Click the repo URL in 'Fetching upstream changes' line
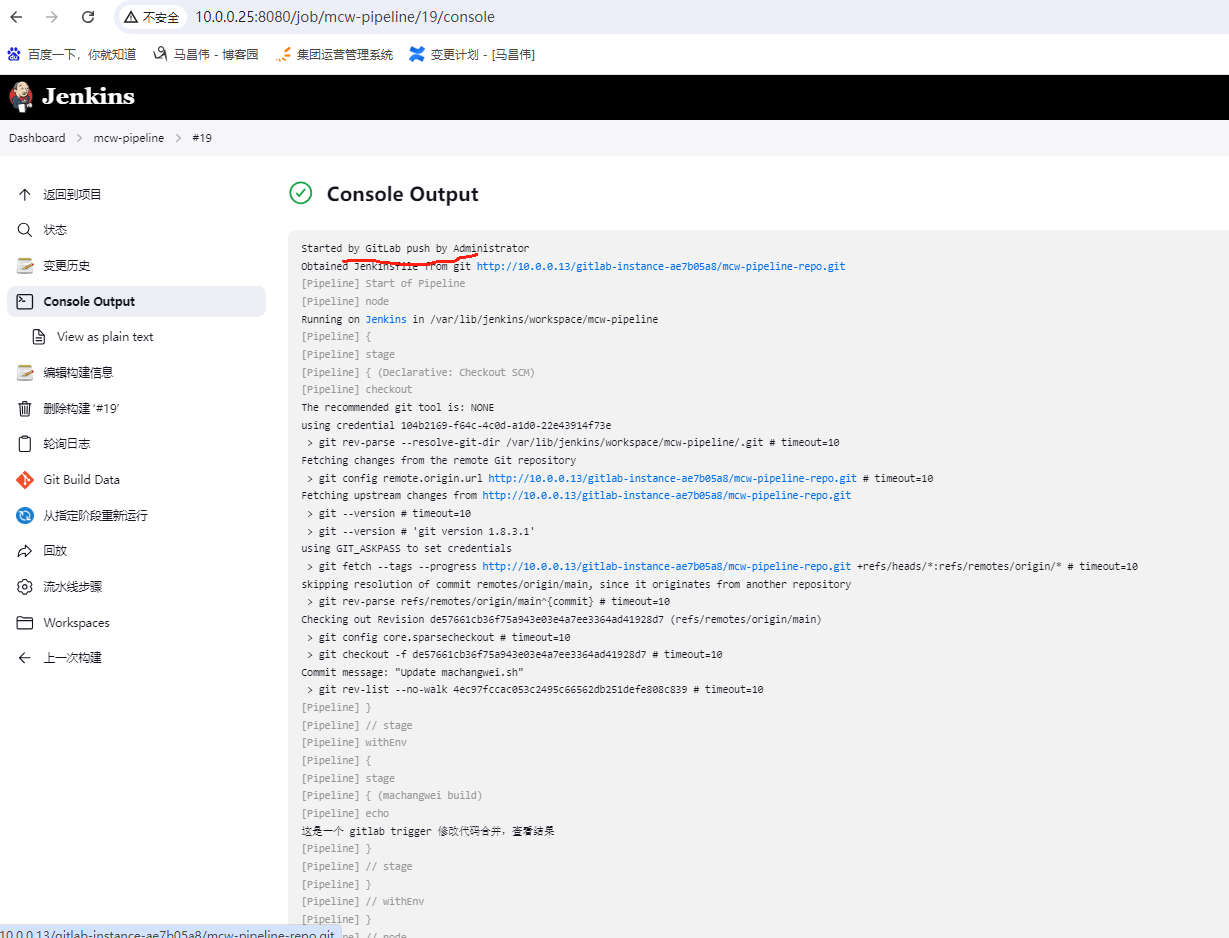The height and width of the screenshot is (938, 1229). pyautogui.click(x=667, y=495)
